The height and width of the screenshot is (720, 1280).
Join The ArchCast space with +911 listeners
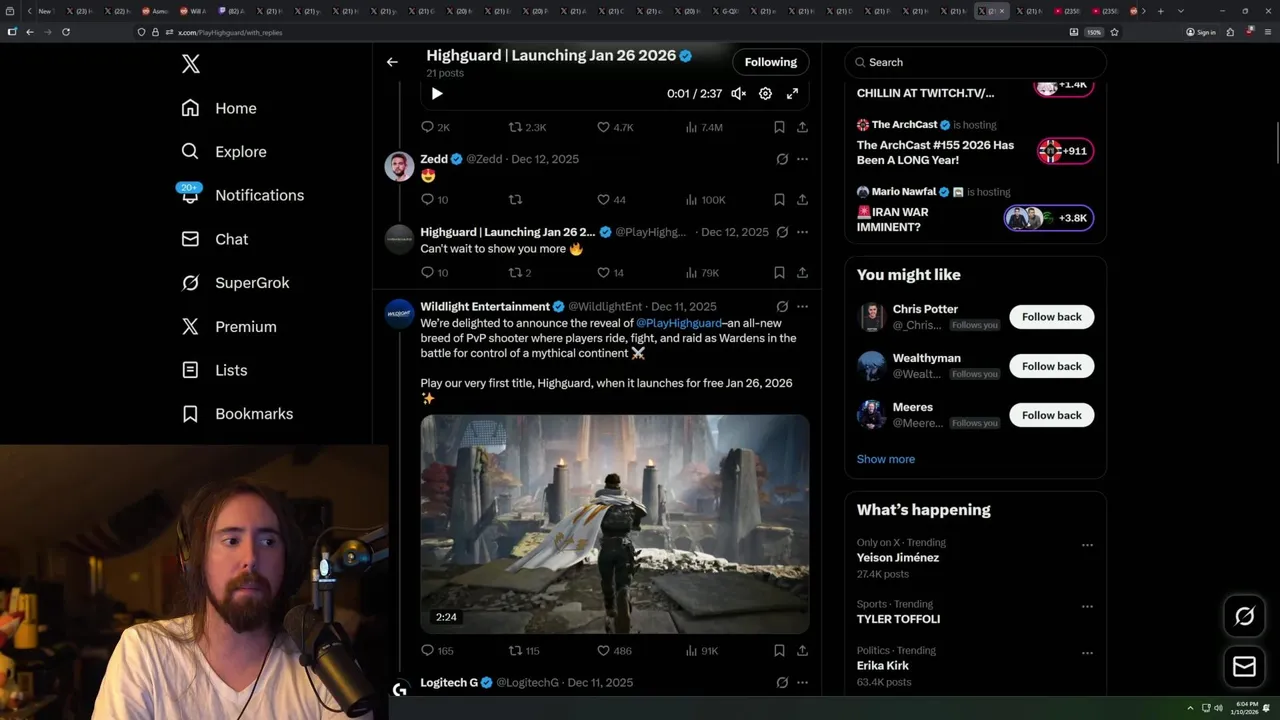[1065, 151]
